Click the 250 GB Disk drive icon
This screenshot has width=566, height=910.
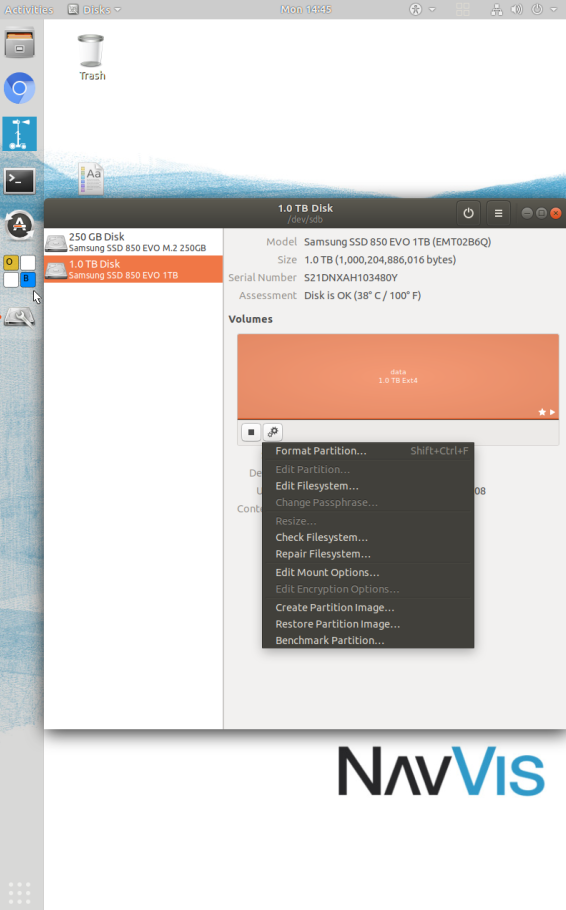click(x=56, y=242)
